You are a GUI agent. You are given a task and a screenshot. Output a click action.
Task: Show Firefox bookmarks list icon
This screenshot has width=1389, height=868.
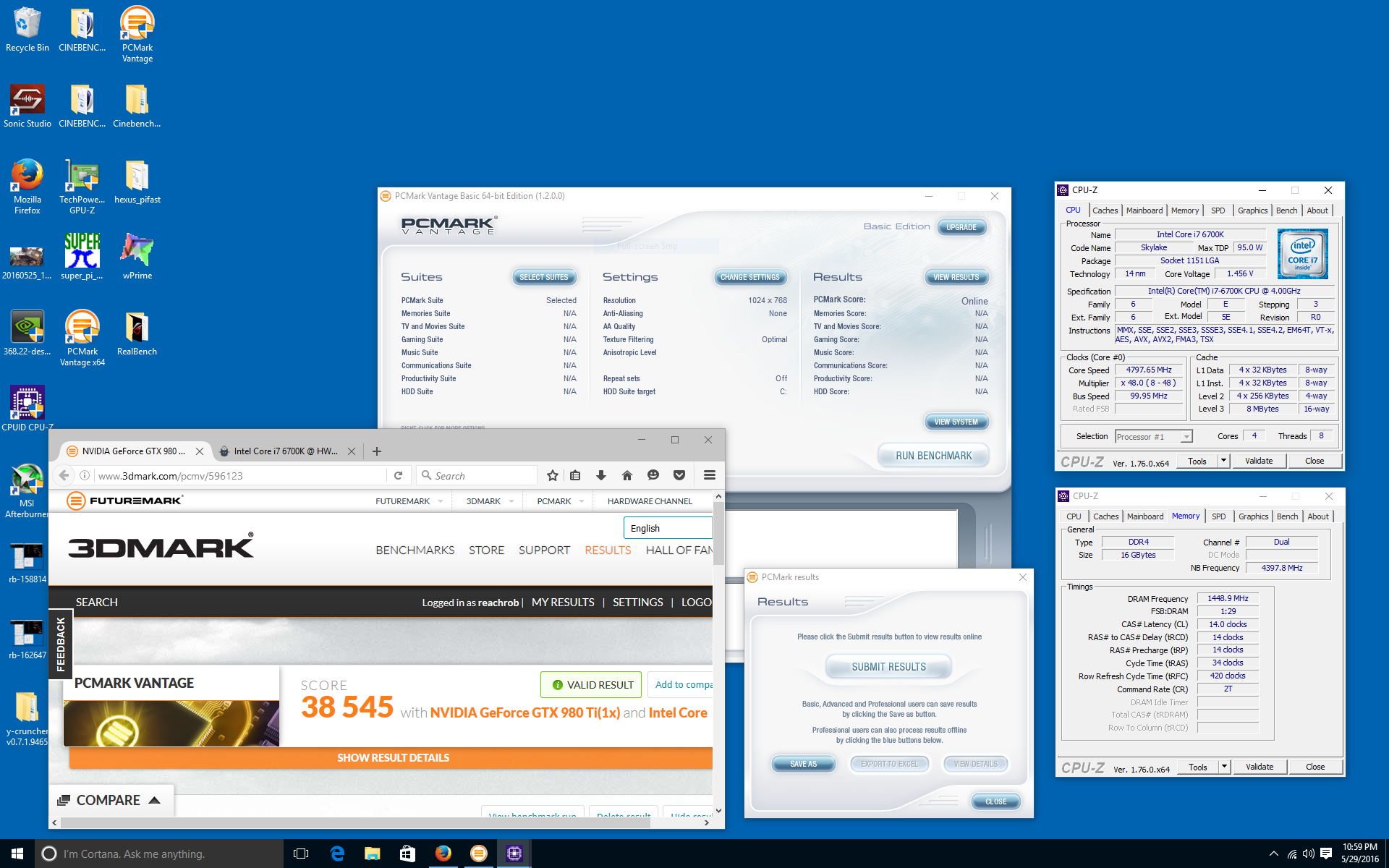point(575,475)
